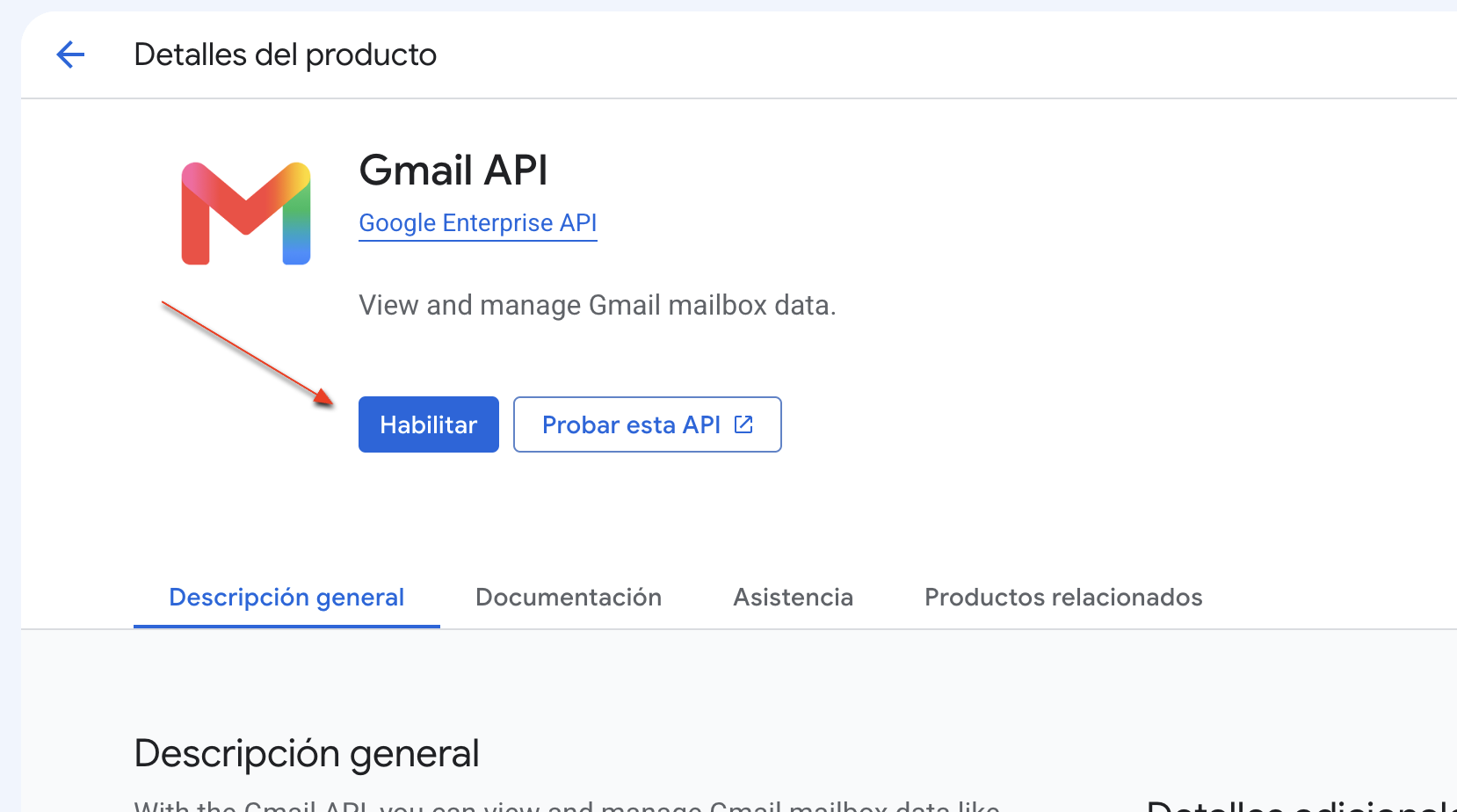This screenshot has height=812, width=1457.
Task: Click the Descripción general section heading
Action: [307, 754]
